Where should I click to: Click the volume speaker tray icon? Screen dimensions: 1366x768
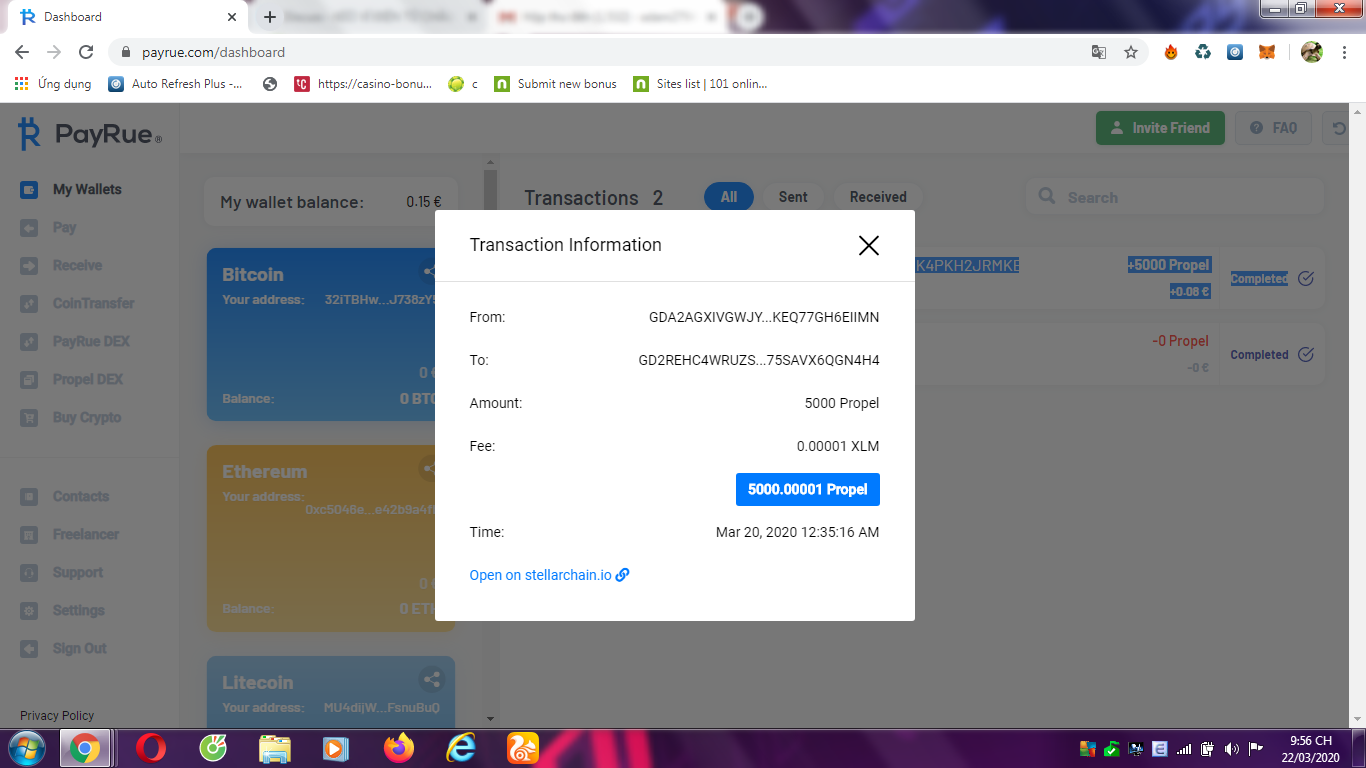click(1231, 749)
